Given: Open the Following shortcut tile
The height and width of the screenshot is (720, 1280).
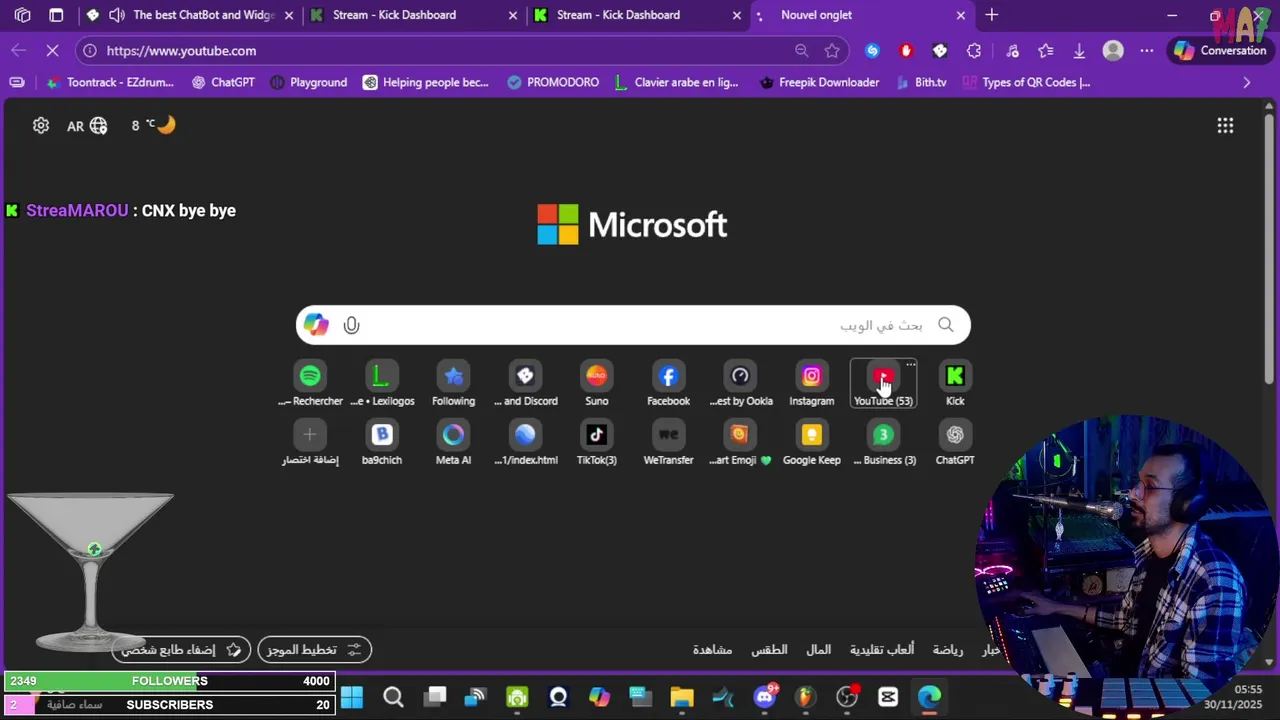Looking at the screenshot, I should pyautogui.click(x=453, y=385).
